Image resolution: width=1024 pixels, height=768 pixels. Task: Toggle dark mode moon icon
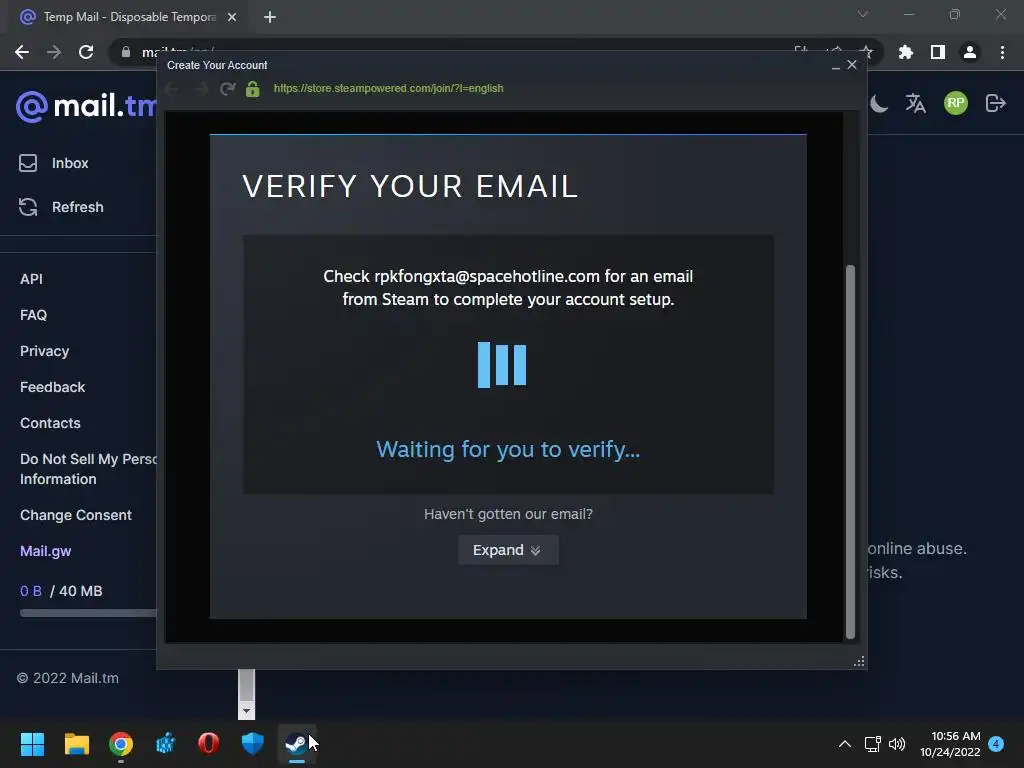click(879, 103)
